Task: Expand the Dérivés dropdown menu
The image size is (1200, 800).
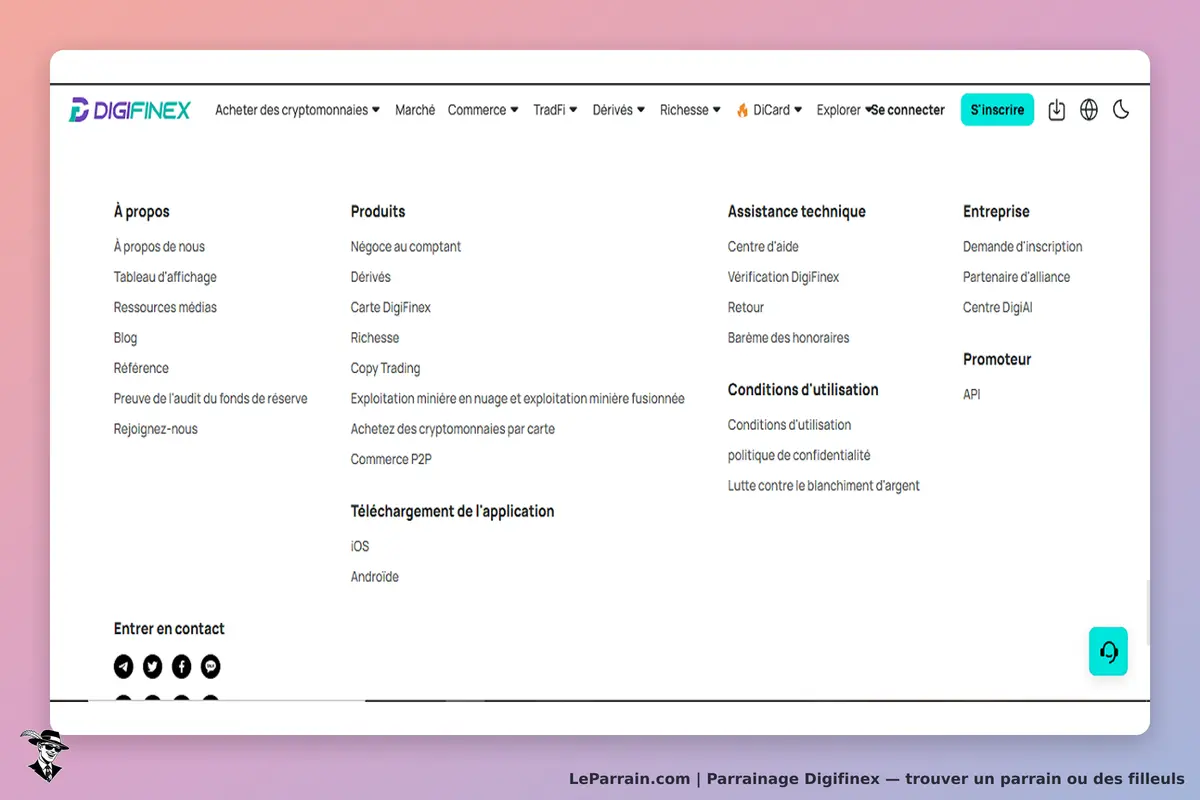Action: [619, 110]
